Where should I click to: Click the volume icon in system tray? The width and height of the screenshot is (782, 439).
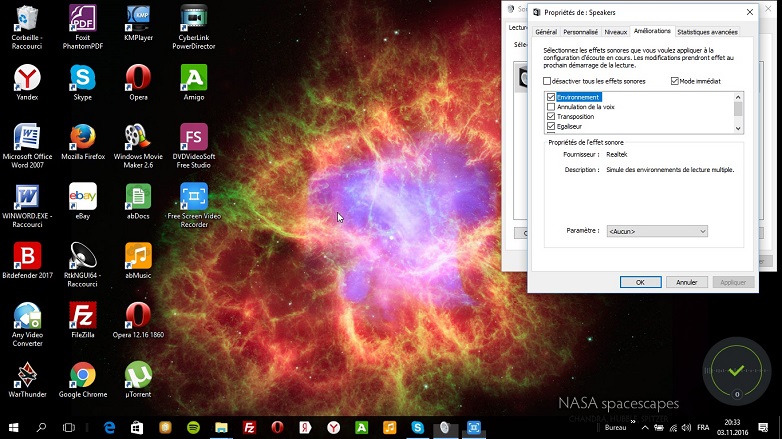pyautogui.click(x=687, y=428)
